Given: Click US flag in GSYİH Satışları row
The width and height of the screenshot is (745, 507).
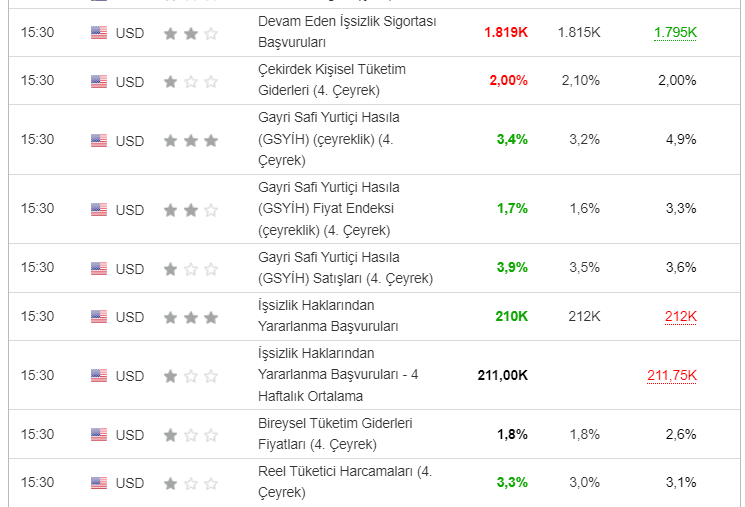Looking at the screenshot, I should 99,268.
